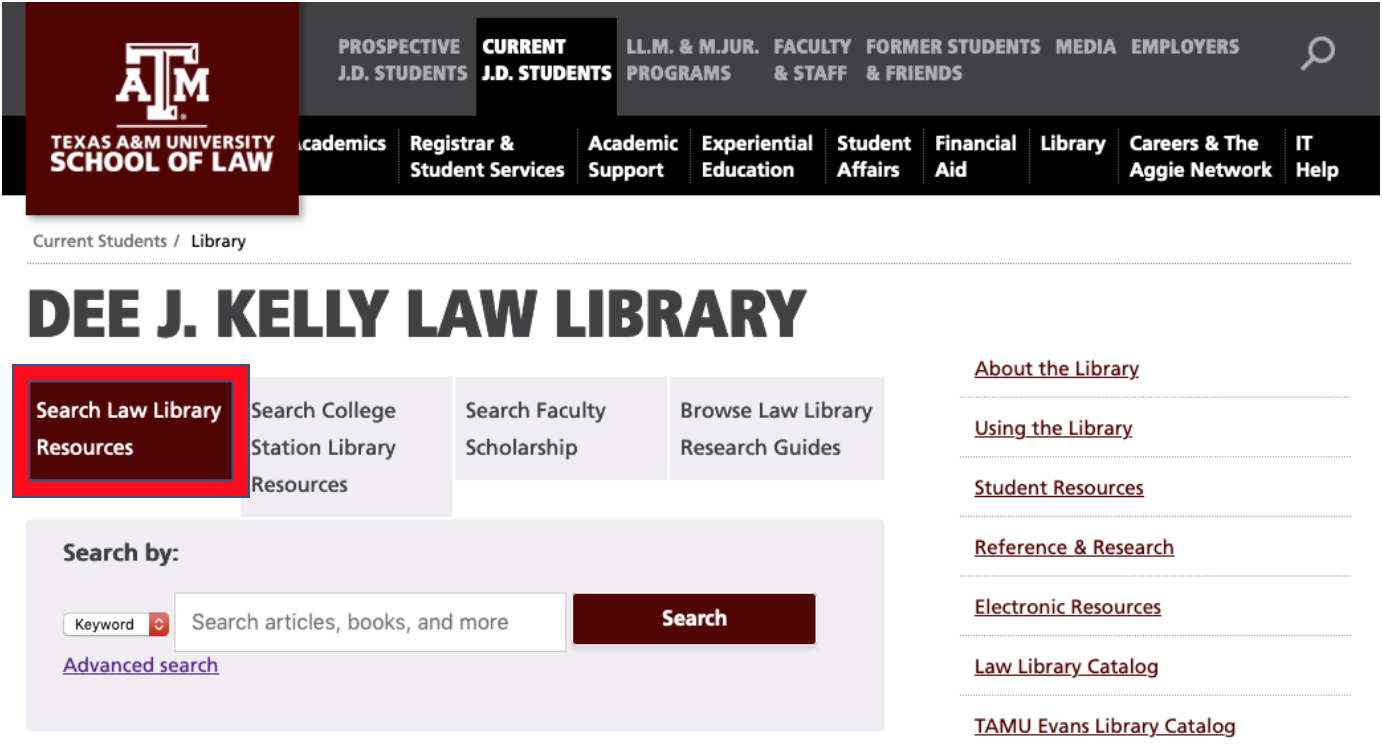This screenshot has width=1382, height=746.
Task: Click the IT Help navigation item
Action: (1317, 157)
